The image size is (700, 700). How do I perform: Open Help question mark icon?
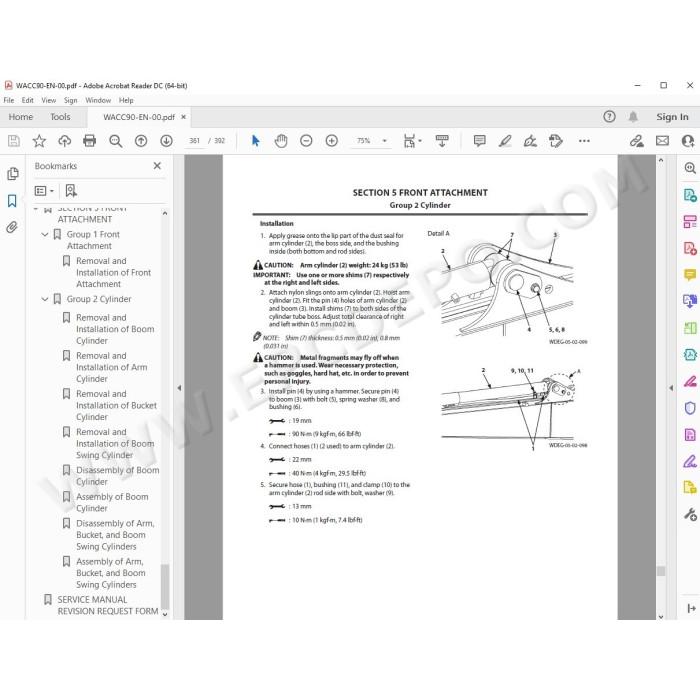coord(609,117)
